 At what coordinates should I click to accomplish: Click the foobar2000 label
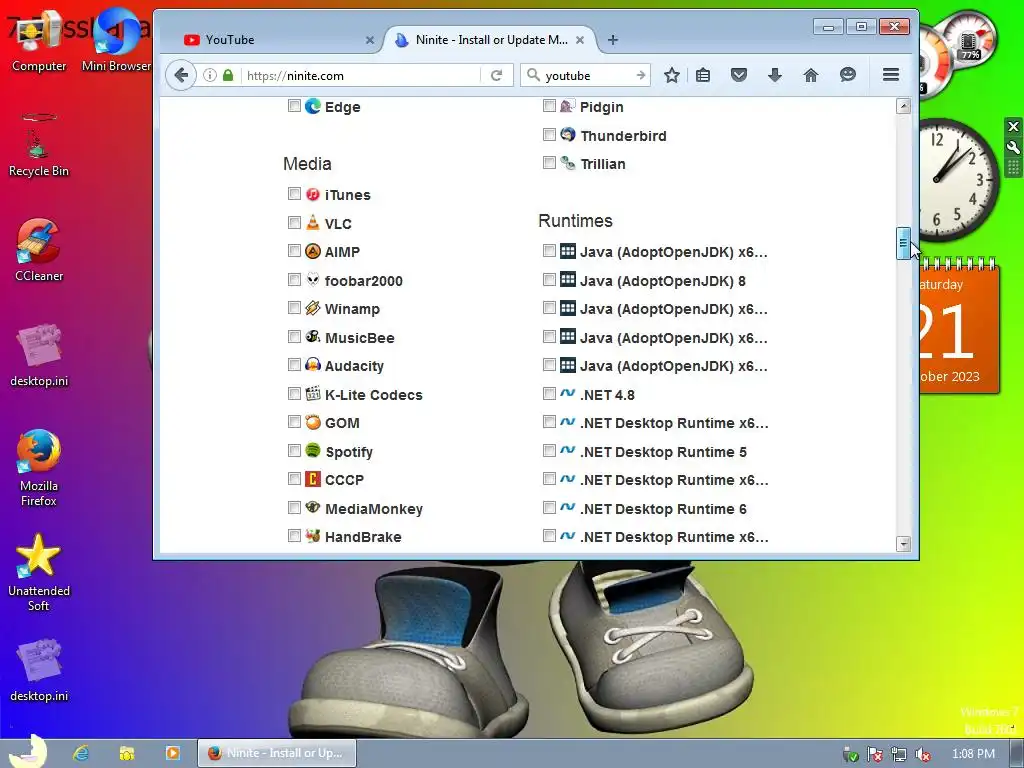364,281
